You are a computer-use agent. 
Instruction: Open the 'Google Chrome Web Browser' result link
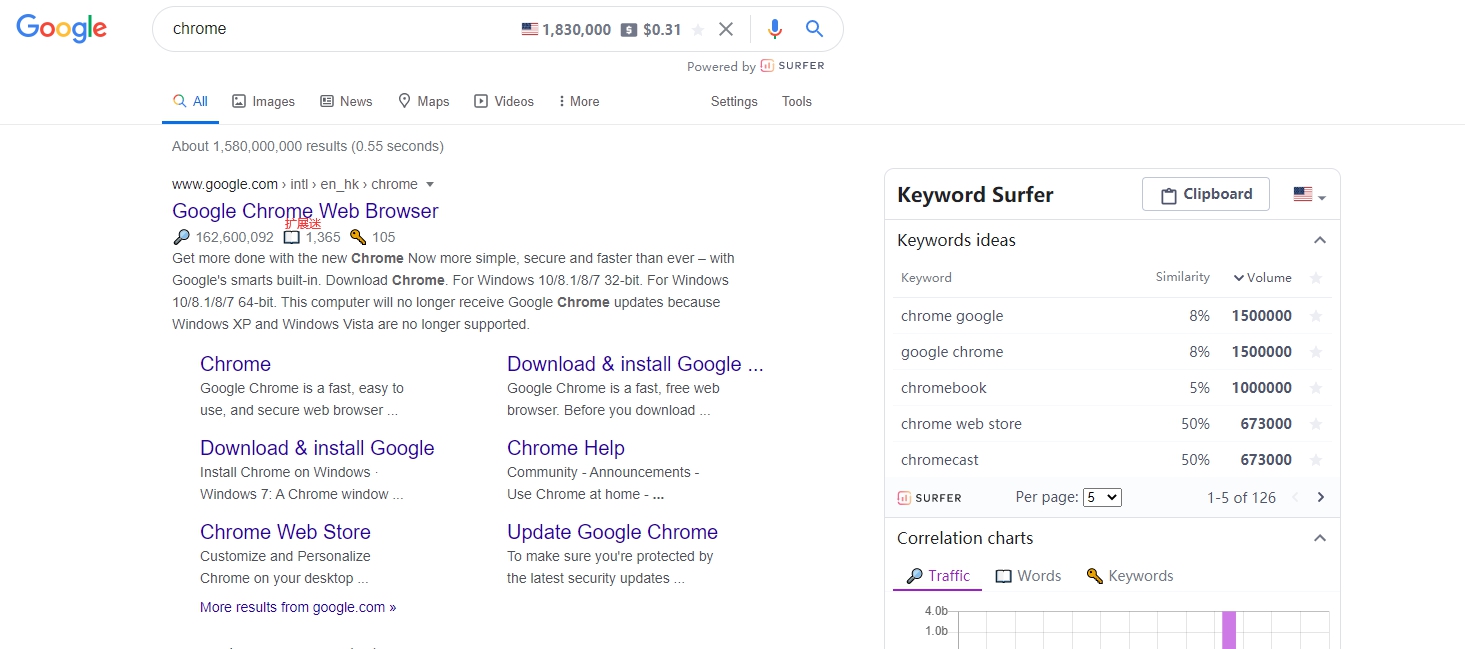click(x=305, y=211)
